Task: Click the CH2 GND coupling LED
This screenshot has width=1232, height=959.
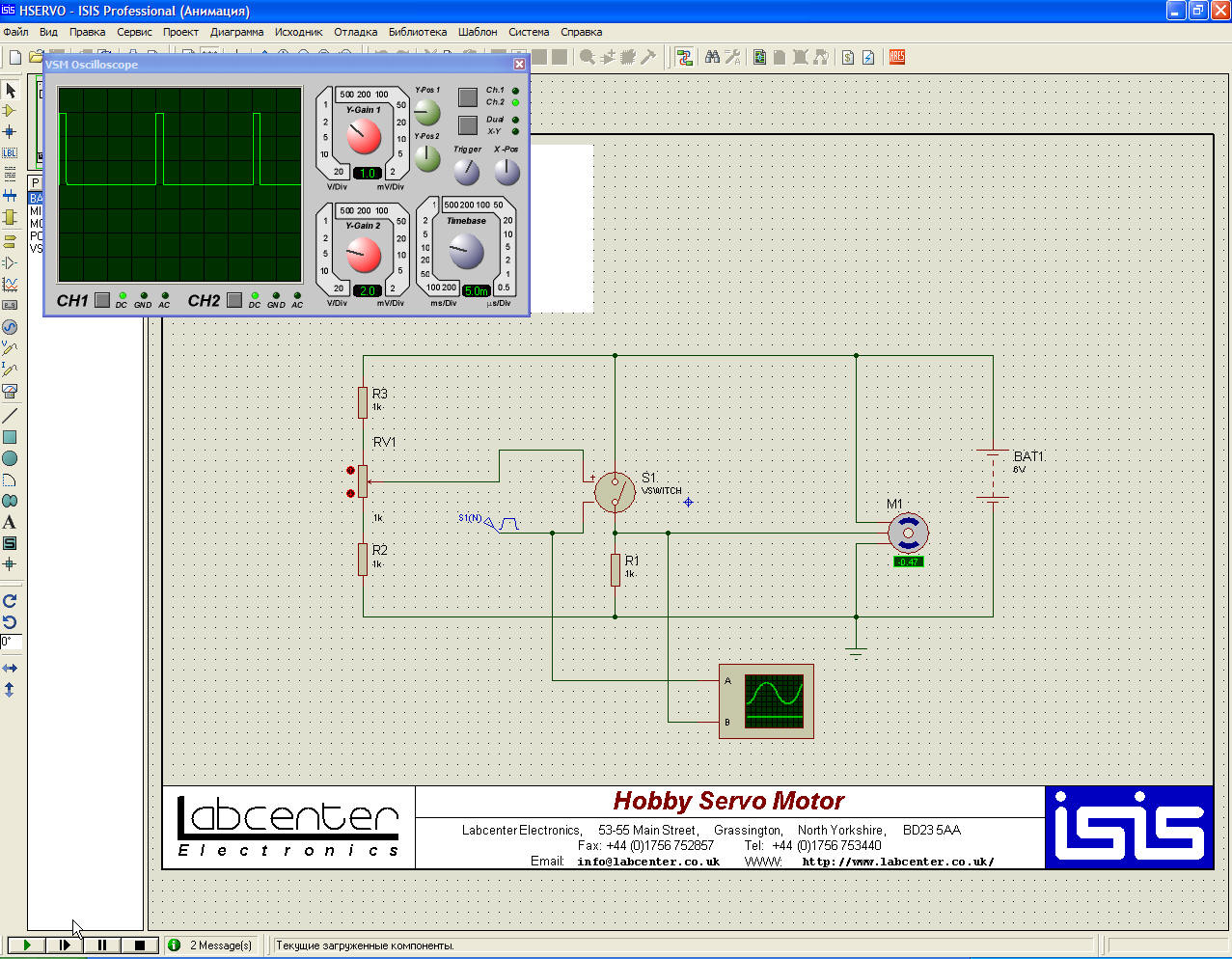Action: 276,295
